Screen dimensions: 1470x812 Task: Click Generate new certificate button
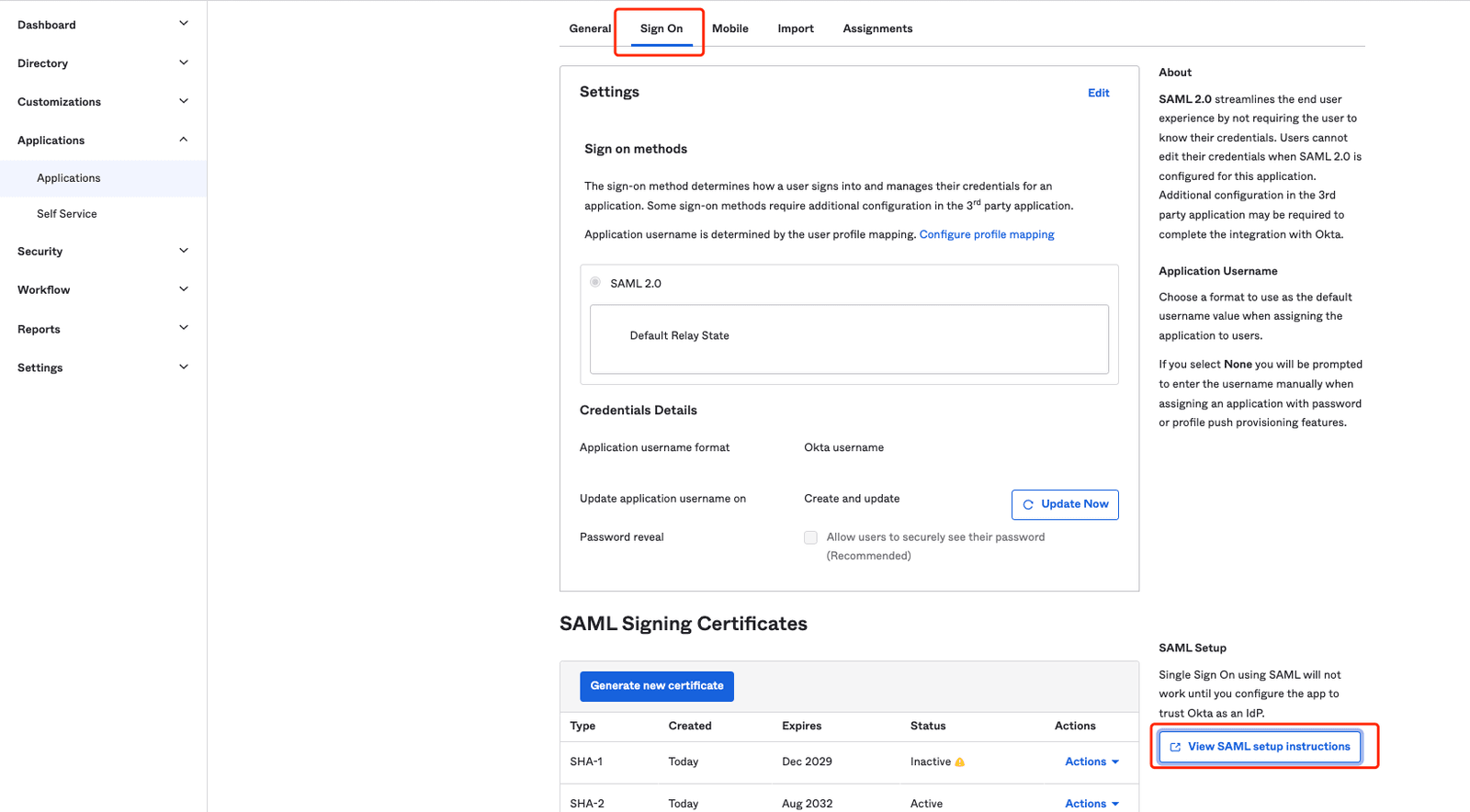click(x=657, y=686)
